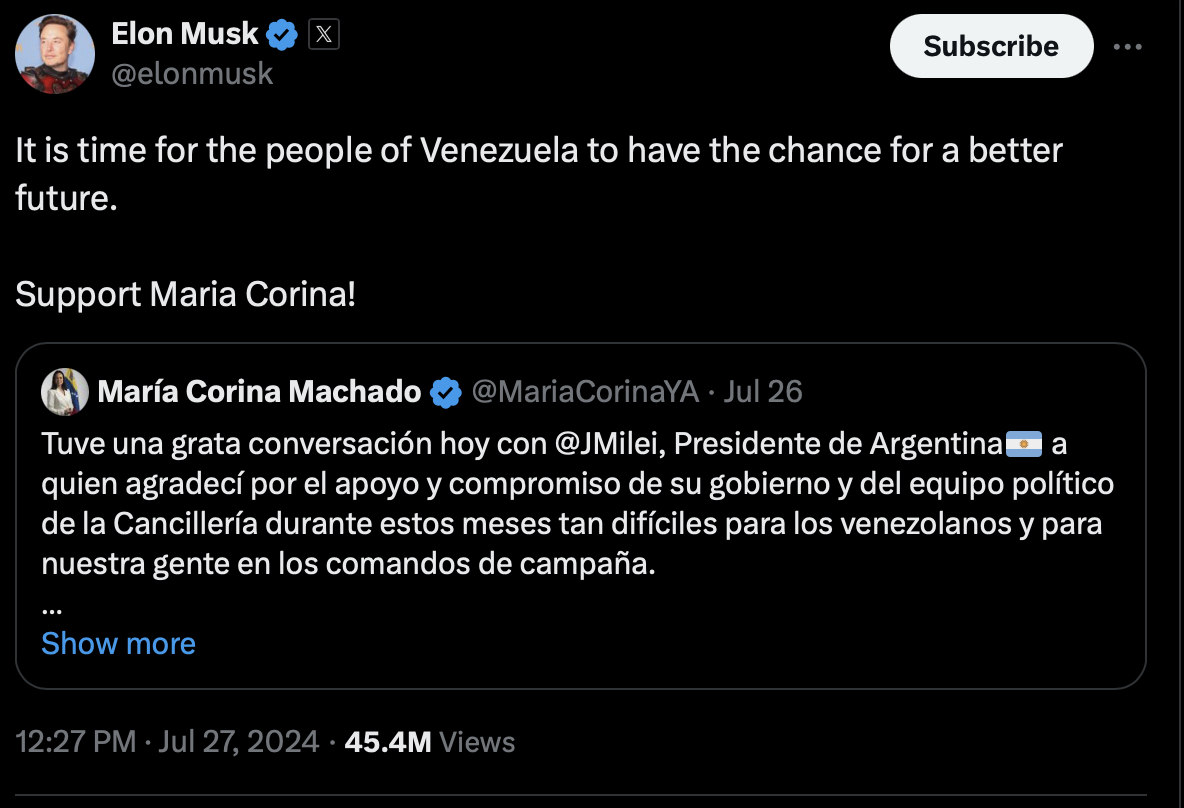The height and width of the screenshot is (808, 1184).
Task: Open the @elonmusk handle link
Action: [192, 74]
